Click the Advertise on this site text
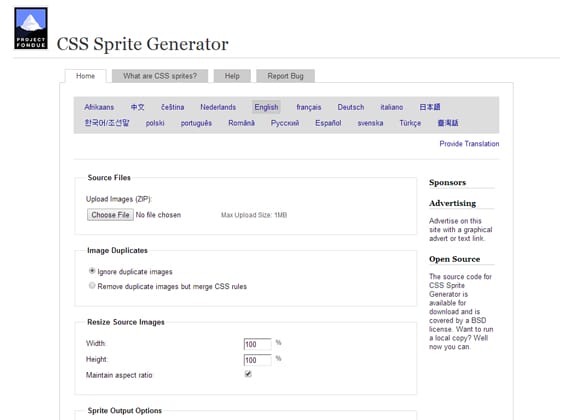580x420 pixels. (461, 230)
